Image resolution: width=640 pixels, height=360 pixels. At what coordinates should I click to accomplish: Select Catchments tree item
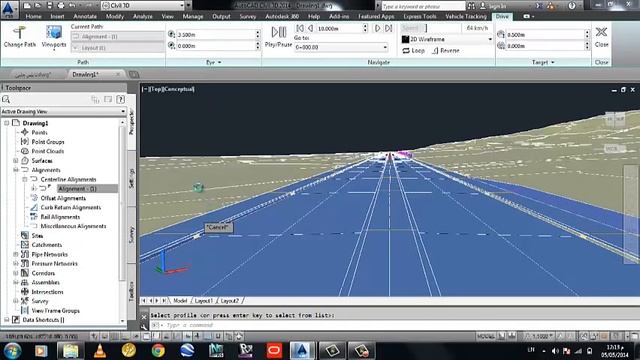(47, 245)
